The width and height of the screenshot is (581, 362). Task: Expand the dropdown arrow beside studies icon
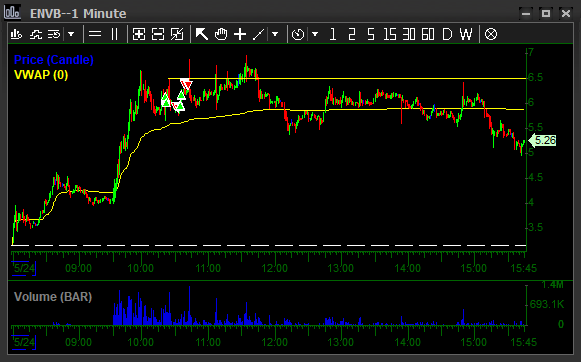(71, 34)
